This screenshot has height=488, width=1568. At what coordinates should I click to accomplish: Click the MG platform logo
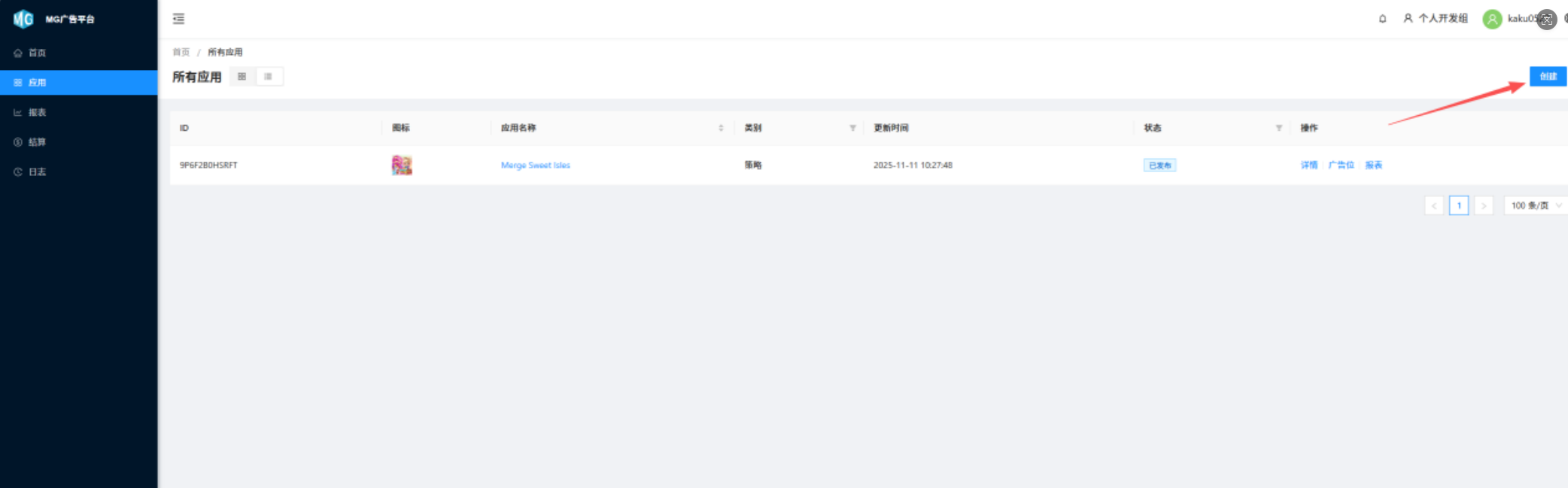(23, 19)
